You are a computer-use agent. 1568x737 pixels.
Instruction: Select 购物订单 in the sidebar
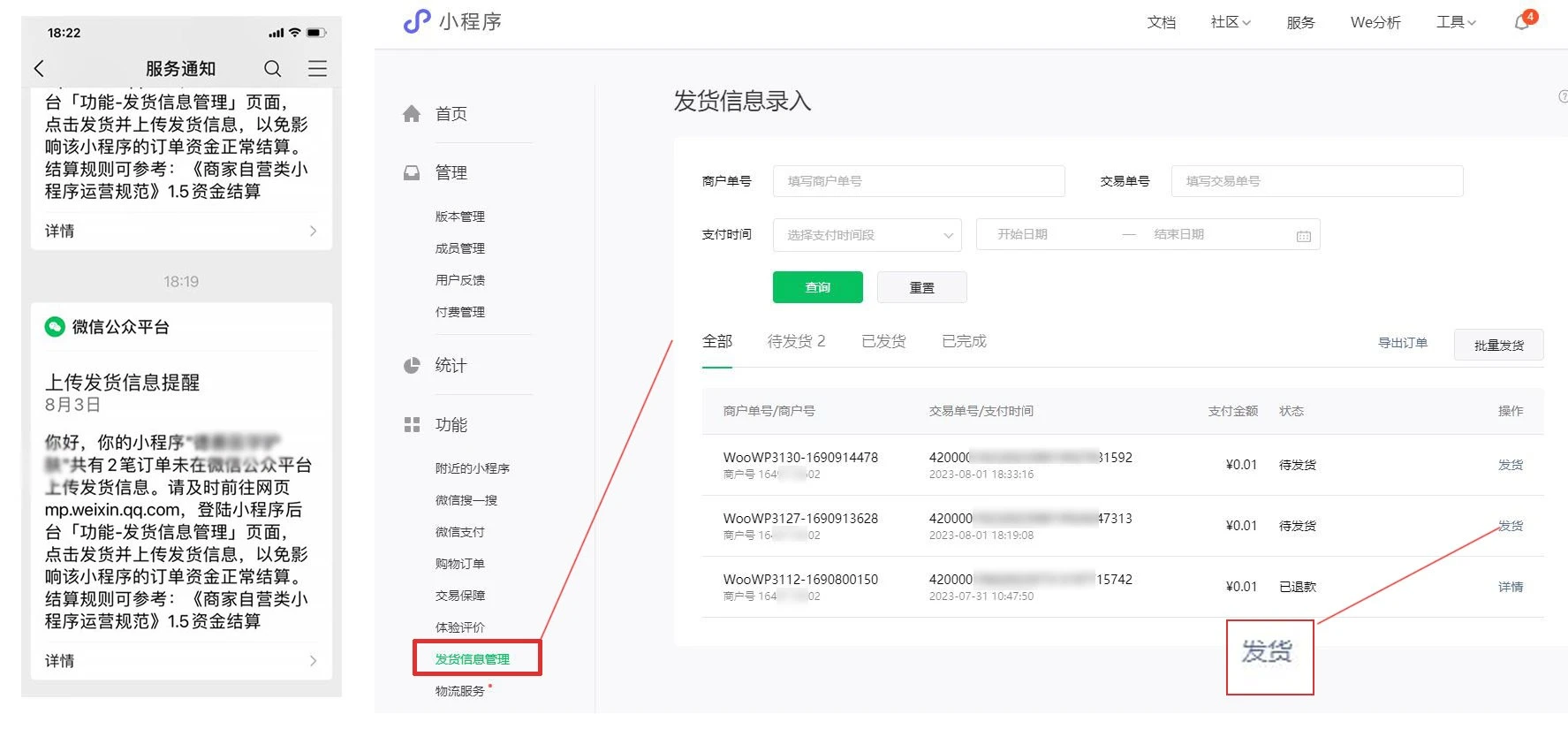tap(460, 564)
